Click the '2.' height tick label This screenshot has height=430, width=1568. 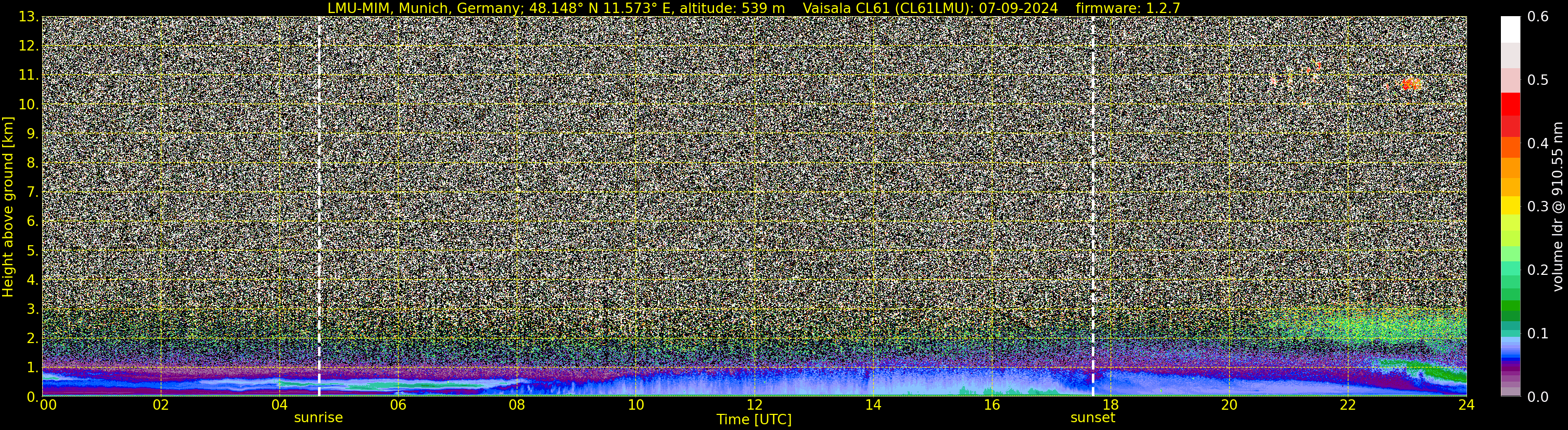click(x=32, y=339)
